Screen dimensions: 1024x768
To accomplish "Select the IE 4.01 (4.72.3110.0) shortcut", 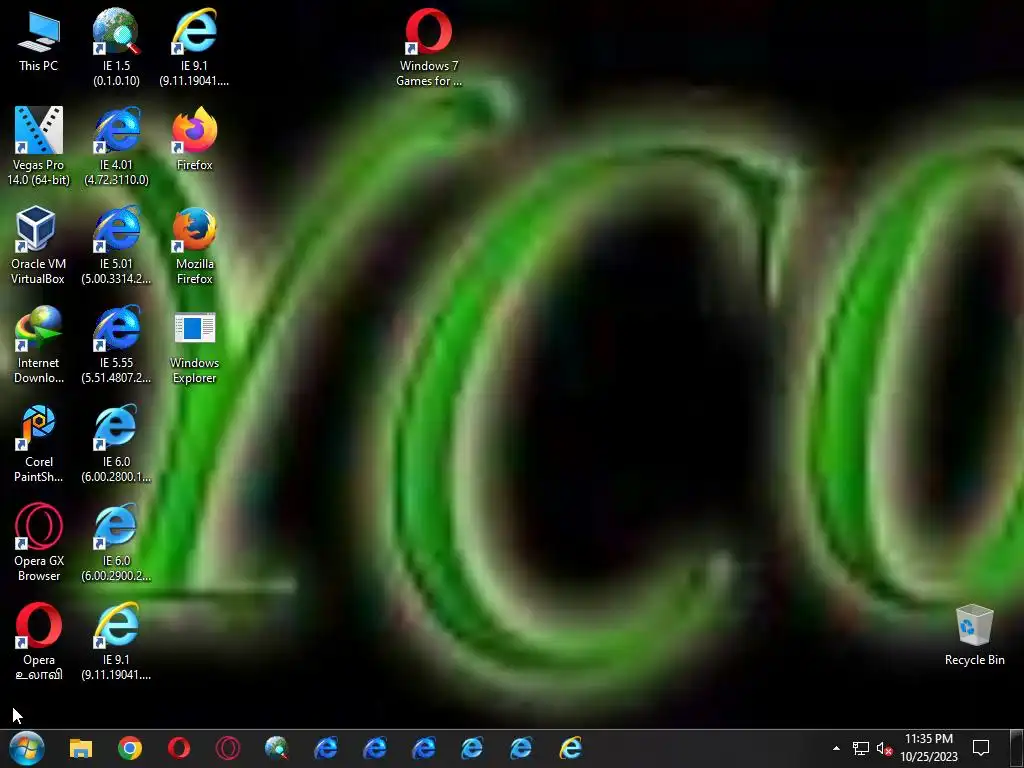I will (116, 146).
